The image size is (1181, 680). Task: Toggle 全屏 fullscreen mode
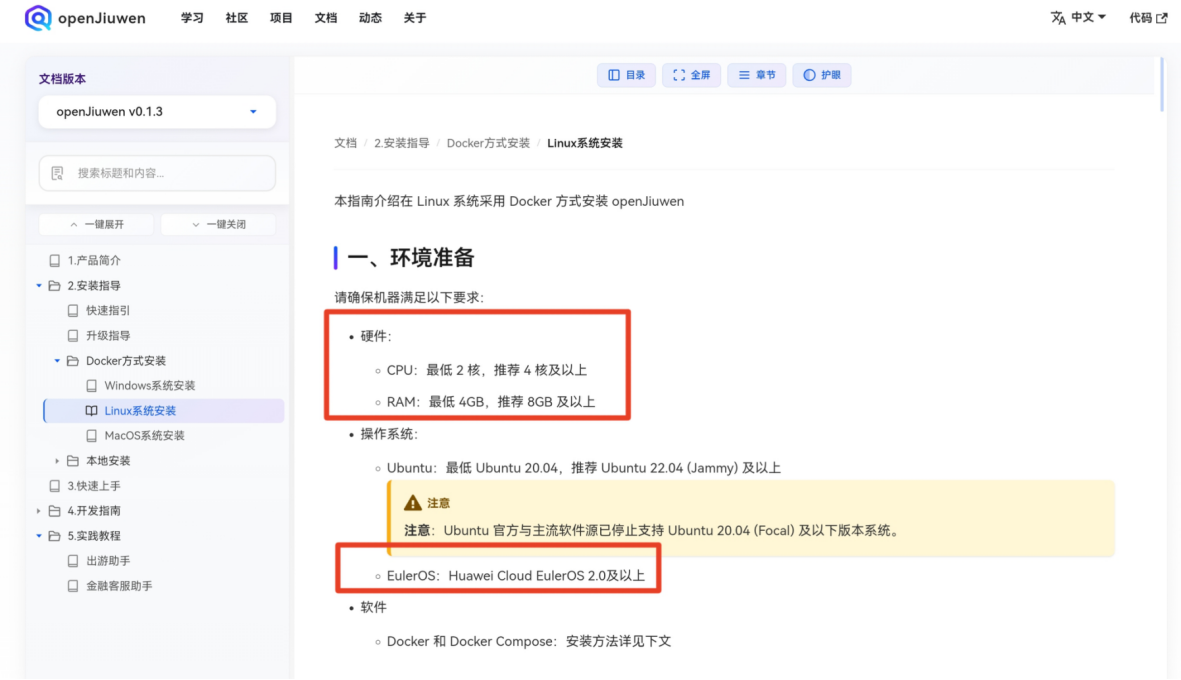[691, 75]
